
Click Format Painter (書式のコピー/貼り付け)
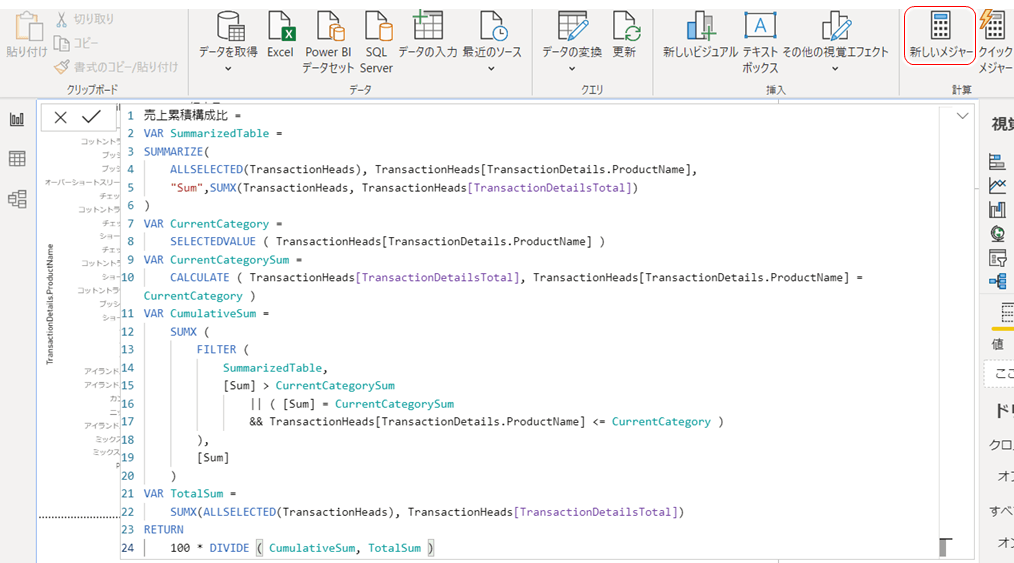(116, 67)
